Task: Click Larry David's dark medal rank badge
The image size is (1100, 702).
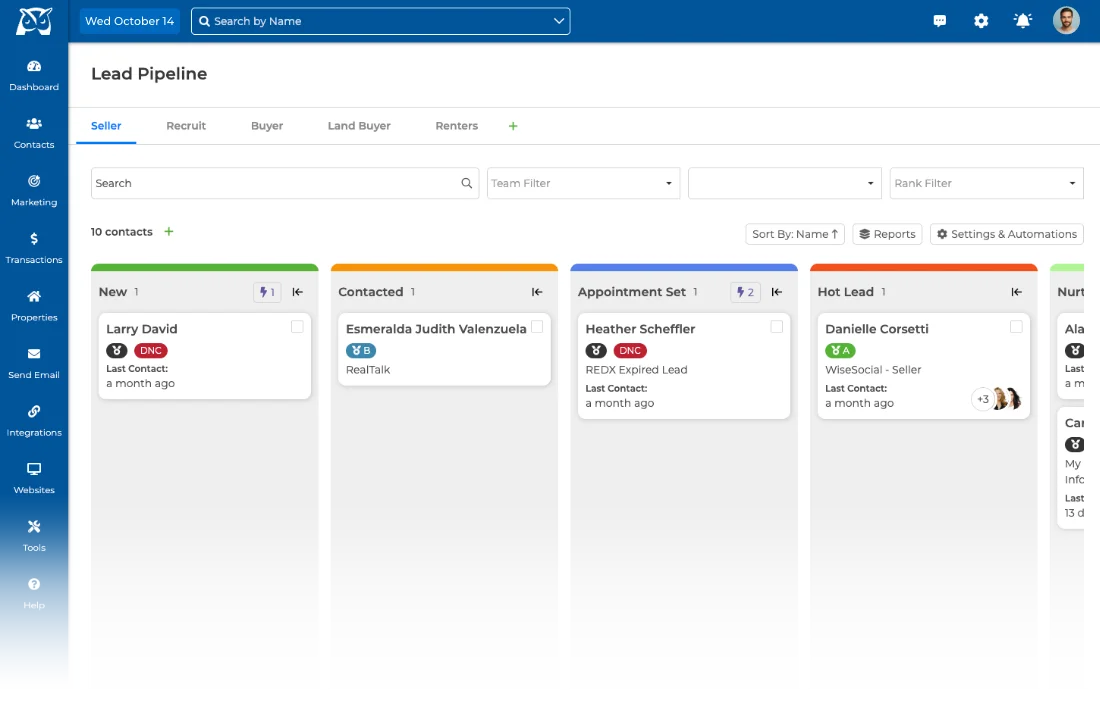Action: tap(116, 351)
